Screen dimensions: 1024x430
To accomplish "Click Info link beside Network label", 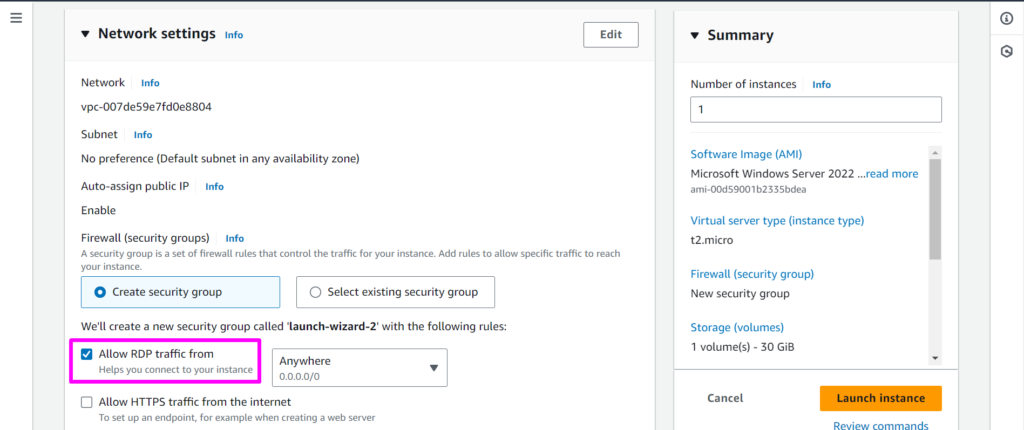I will 150,83.
